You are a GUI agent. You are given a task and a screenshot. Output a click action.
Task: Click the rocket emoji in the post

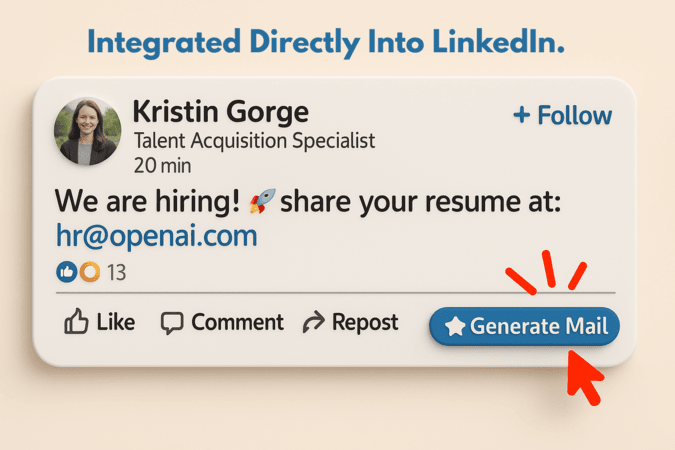point(263,201)
